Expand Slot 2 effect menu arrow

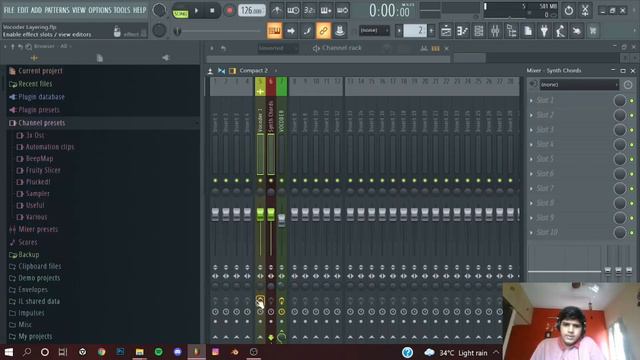[531, 115]
